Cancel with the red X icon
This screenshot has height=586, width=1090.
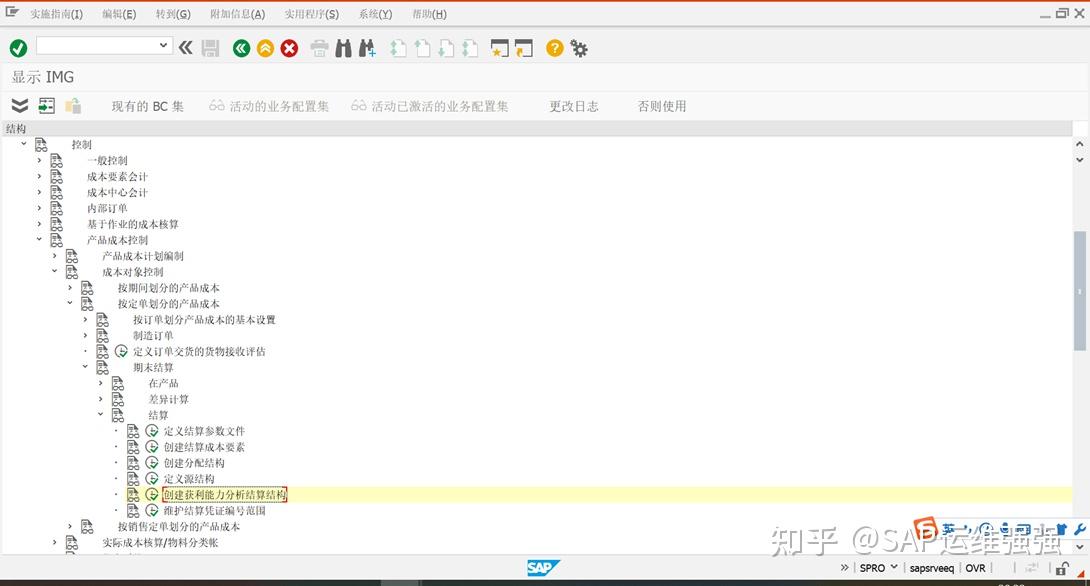click(289, 48)
